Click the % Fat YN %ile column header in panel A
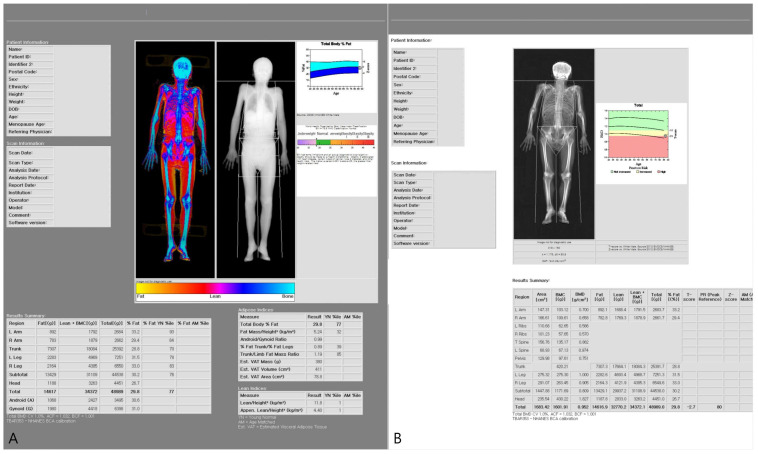The image size is (758, 454). click(x=158, y=323)
